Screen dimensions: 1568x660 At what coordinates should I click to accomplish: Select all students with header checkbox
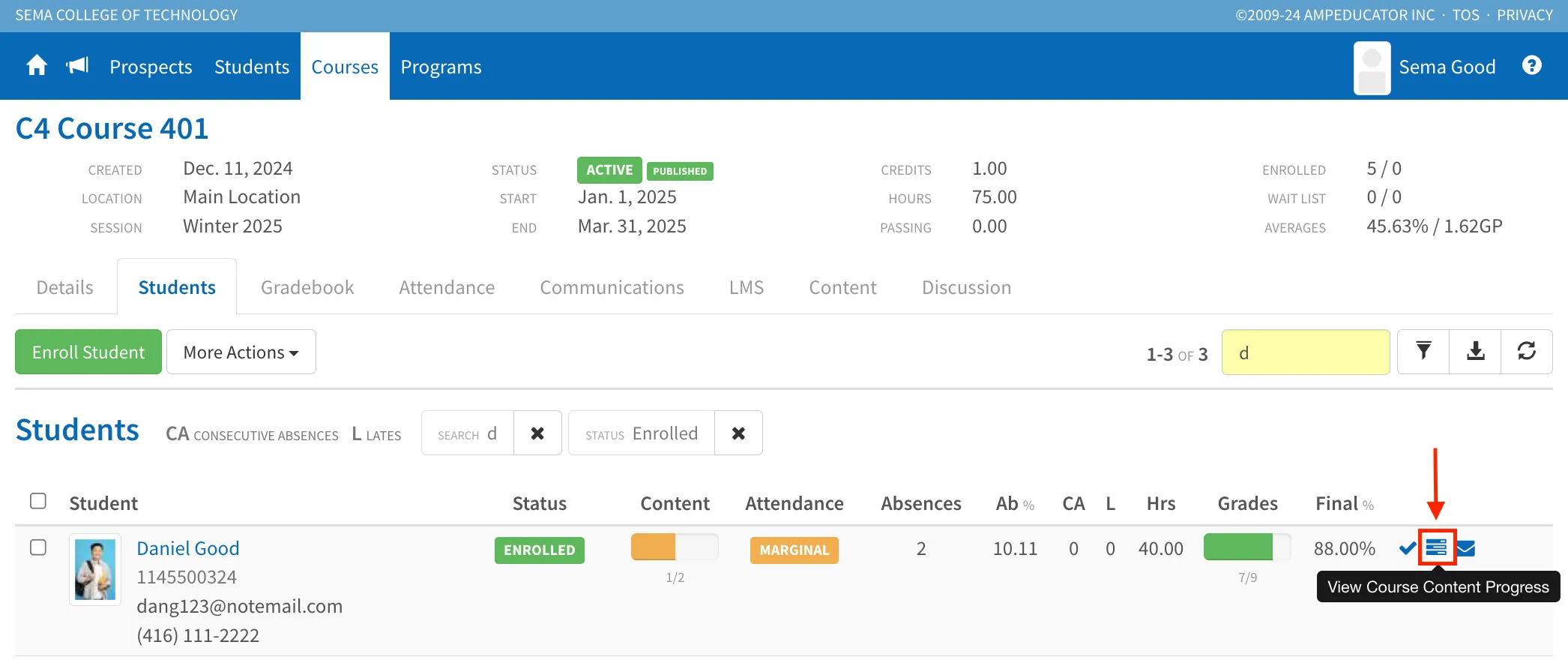point(38,501)
